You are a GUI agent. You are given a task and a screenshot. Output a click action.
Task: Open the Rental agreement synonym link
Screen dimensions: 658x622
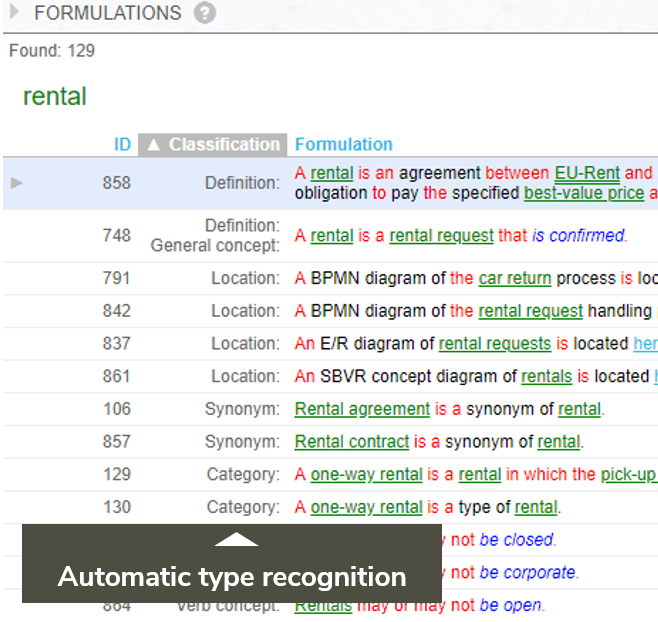(x=362, y=409)
